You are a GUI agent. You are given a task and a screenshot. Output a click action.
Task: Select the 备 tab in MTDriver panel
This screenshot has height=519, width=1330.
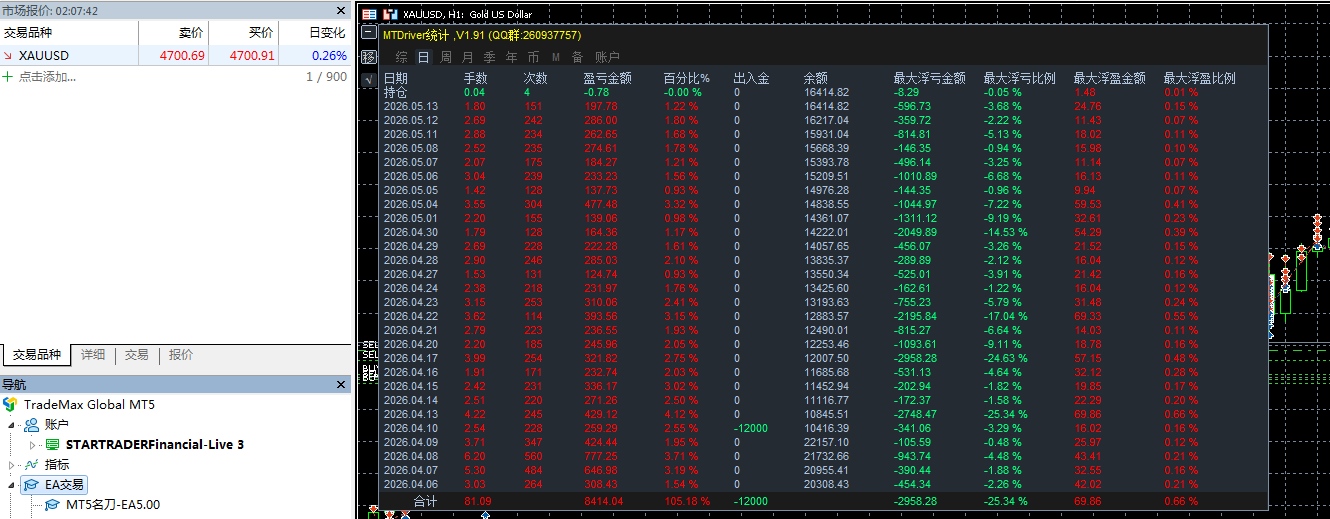tap(577, 57)
